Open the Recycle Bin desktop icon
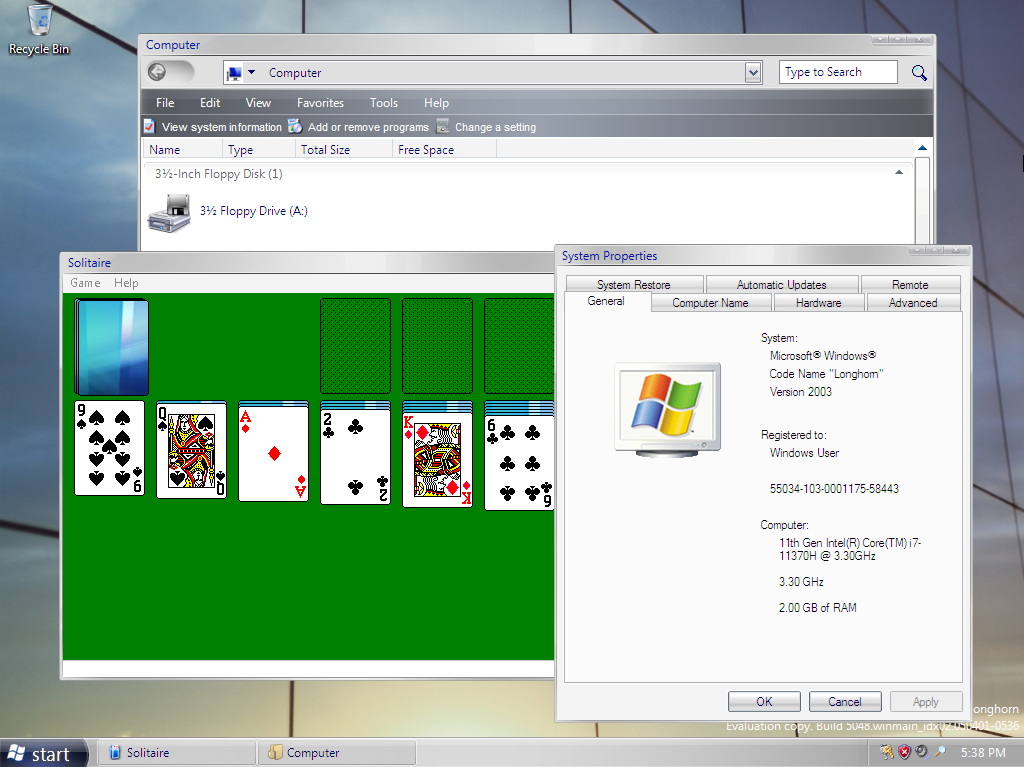This screenshot has height=767, width=1024. click(x=40, y=29)
